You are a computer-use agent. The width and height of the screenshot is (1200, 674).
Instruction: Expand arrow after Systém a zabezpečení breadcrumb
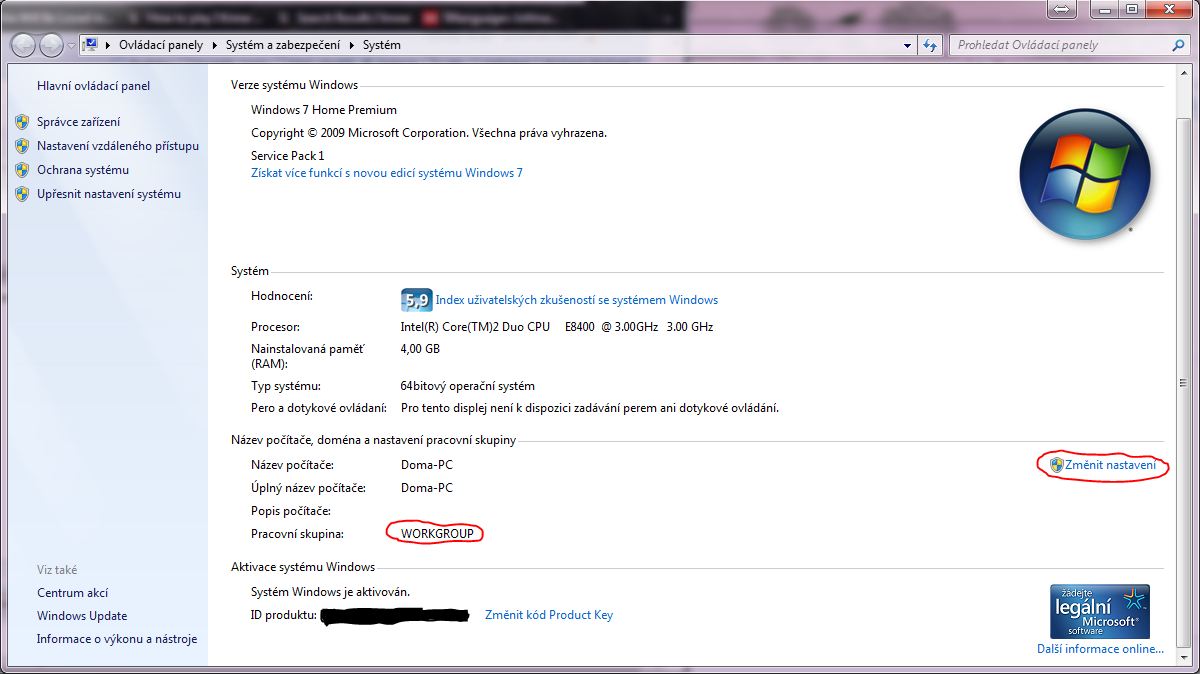352,45
